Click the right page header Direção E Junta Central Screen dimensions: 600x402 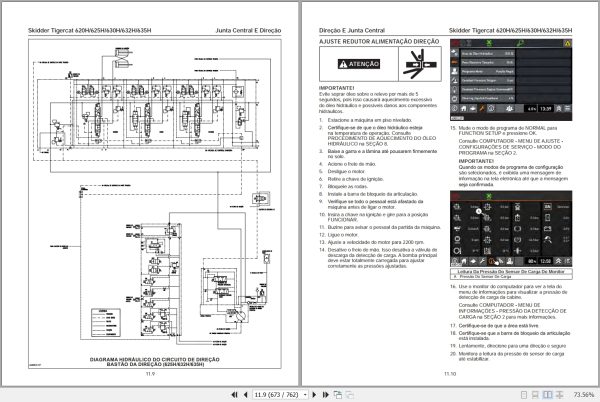[352, 30]
